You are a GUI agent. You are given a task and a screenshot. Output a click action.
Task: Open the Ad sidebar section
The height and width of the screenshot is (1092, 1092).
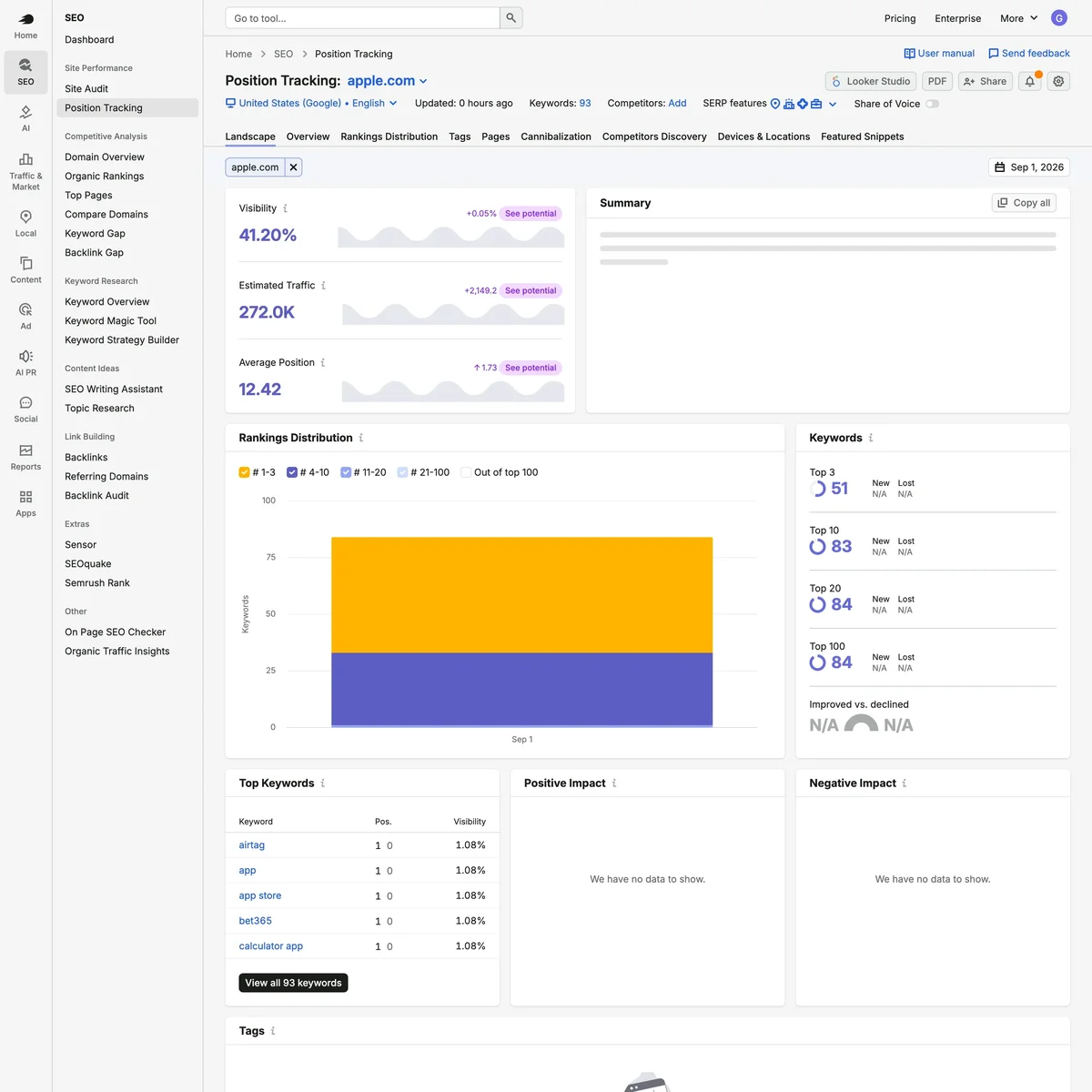[25, 317]
